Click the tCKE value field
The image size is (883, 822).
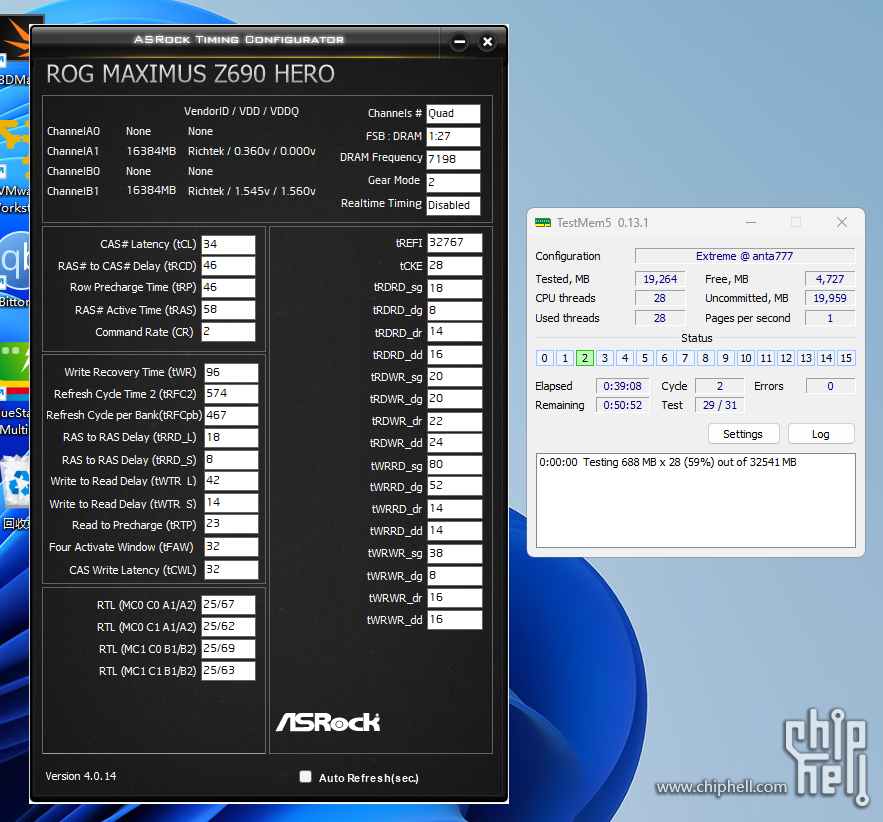tap(454, 266)
